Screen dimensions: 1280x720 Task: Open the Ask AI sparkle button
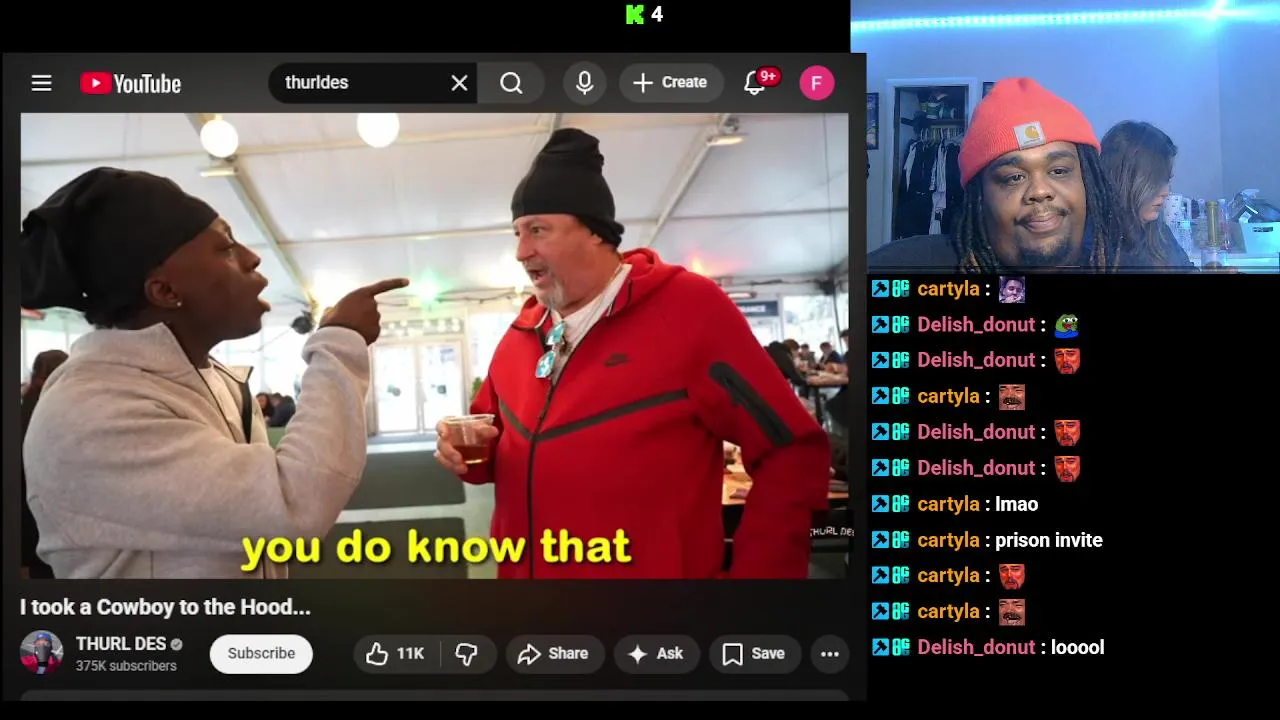point(656,654)
